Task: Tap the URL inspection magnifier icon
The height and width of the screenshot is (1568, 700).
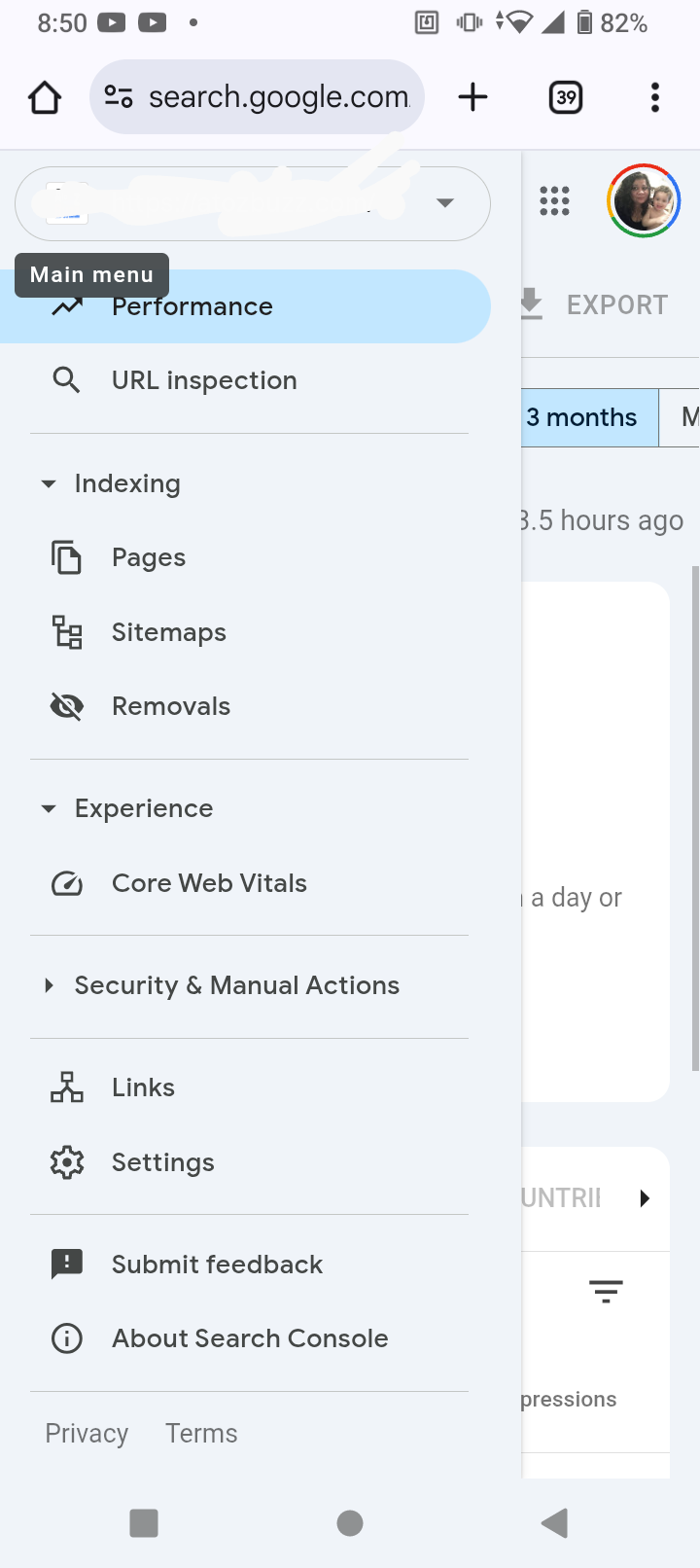Action: click(x=66, y=379)
